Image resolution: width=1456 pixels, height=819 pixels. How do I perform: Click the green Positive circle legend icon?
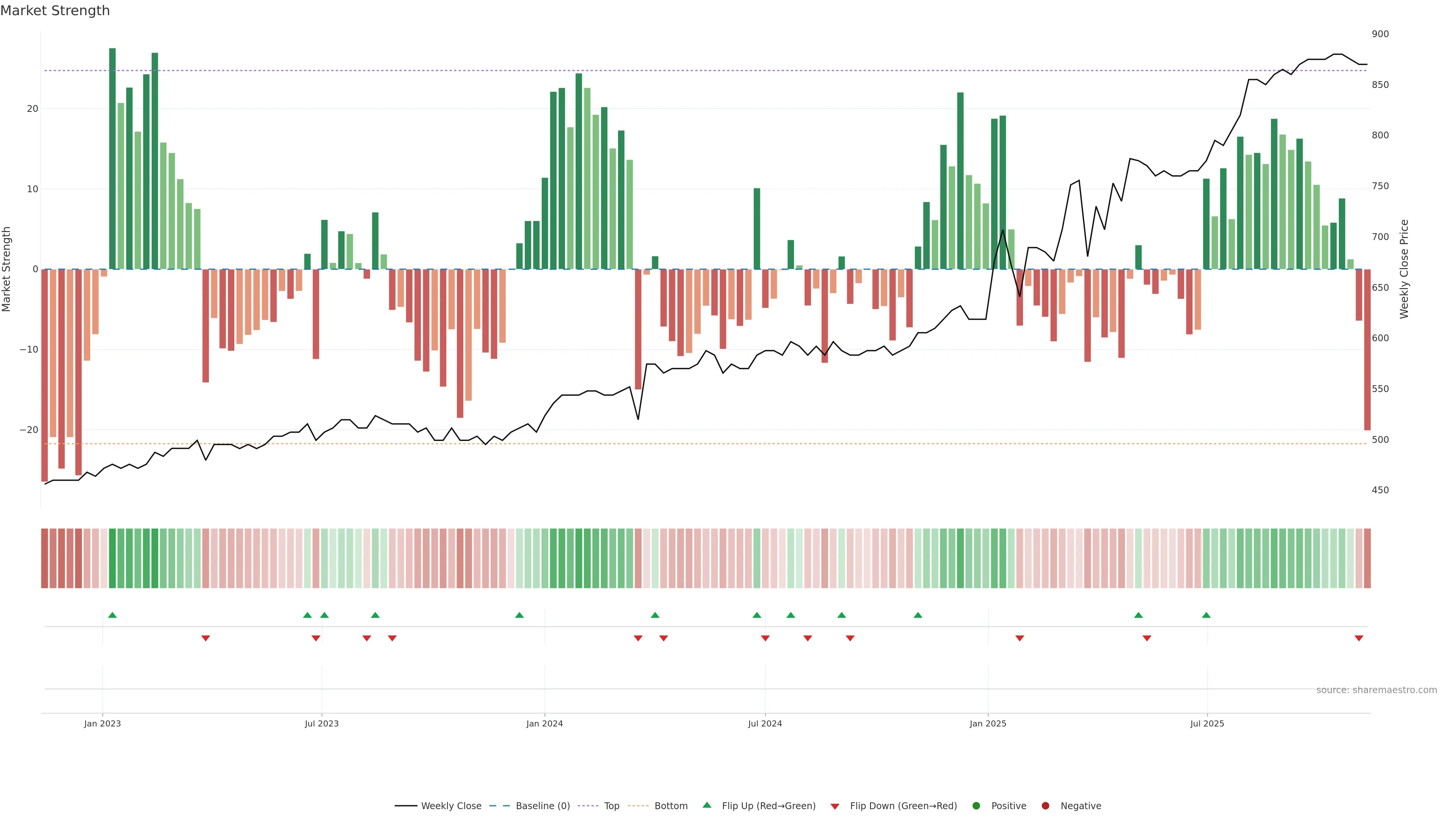point(976,806)
